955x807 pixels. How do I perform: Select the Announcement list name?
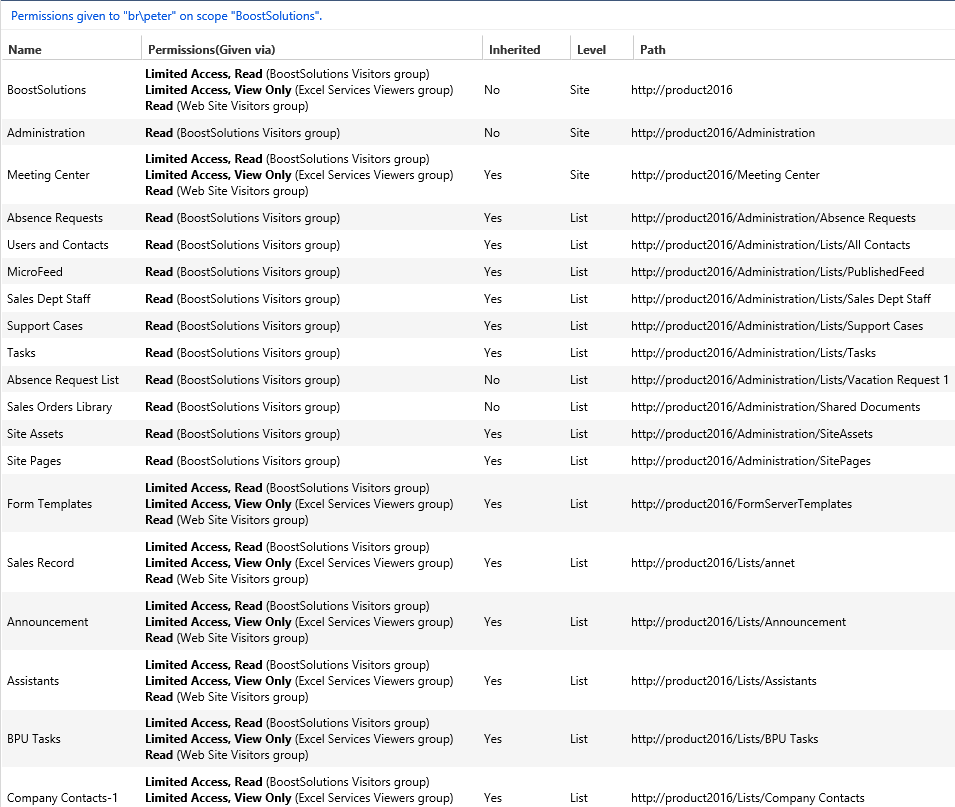click(48, 622)
